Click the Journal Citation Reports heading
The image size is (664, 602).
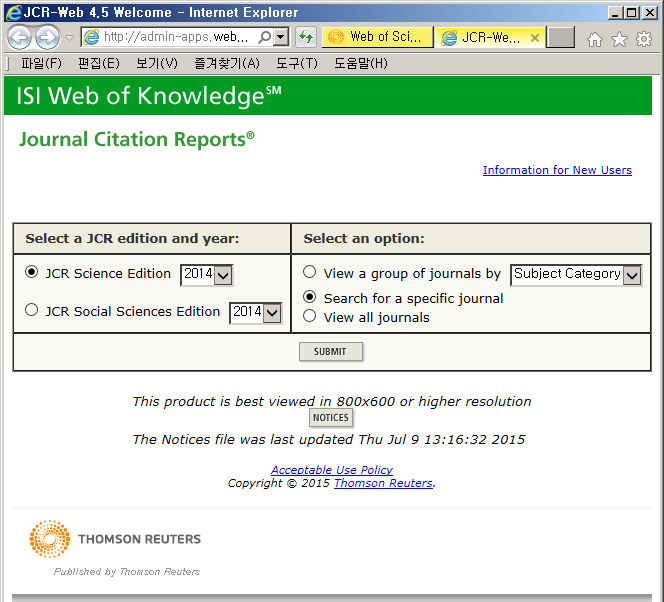[x=137, y=139]
